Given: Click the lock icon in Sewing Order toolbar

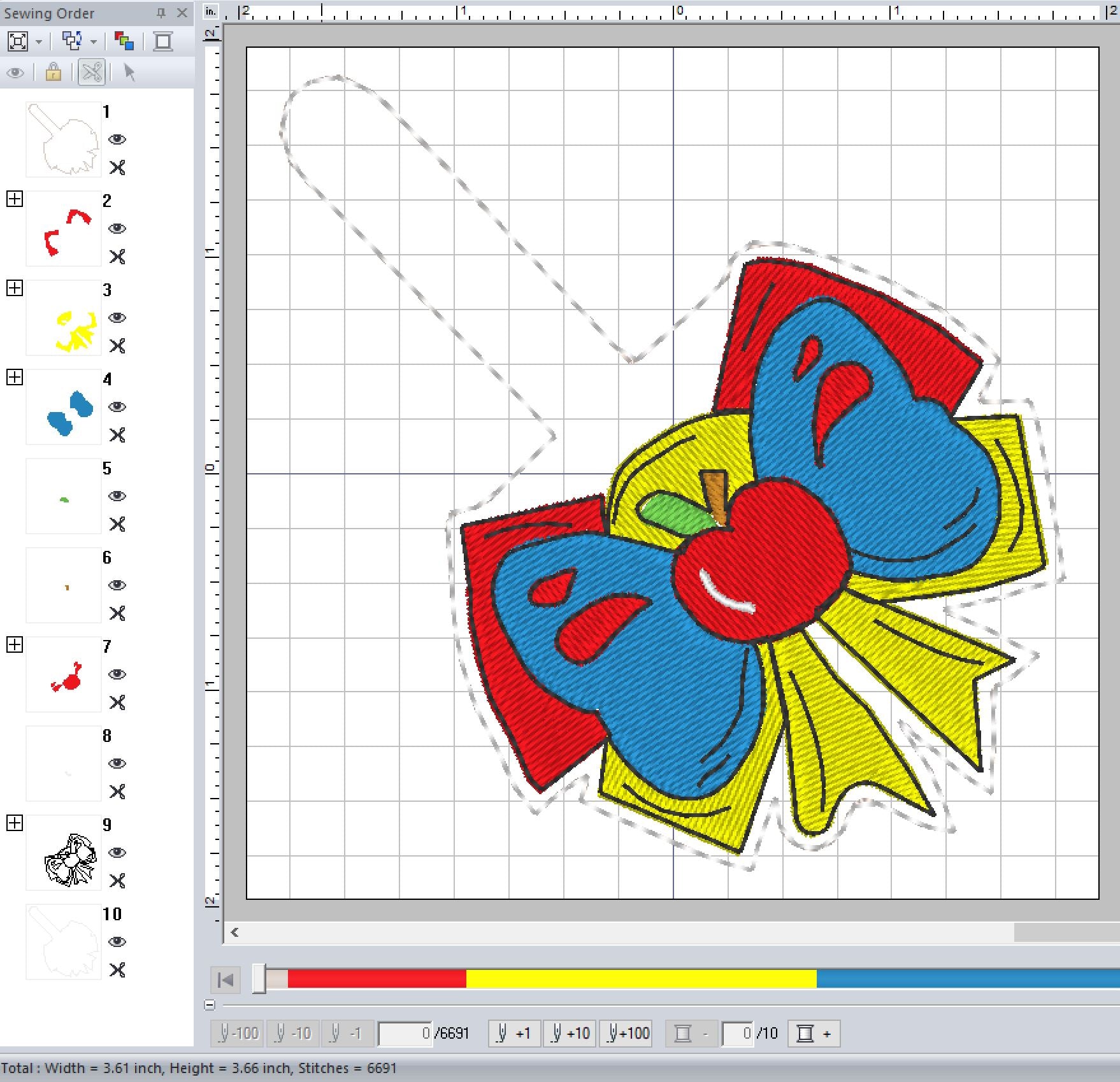Looking at the screenshot, I should pos(54,73).
